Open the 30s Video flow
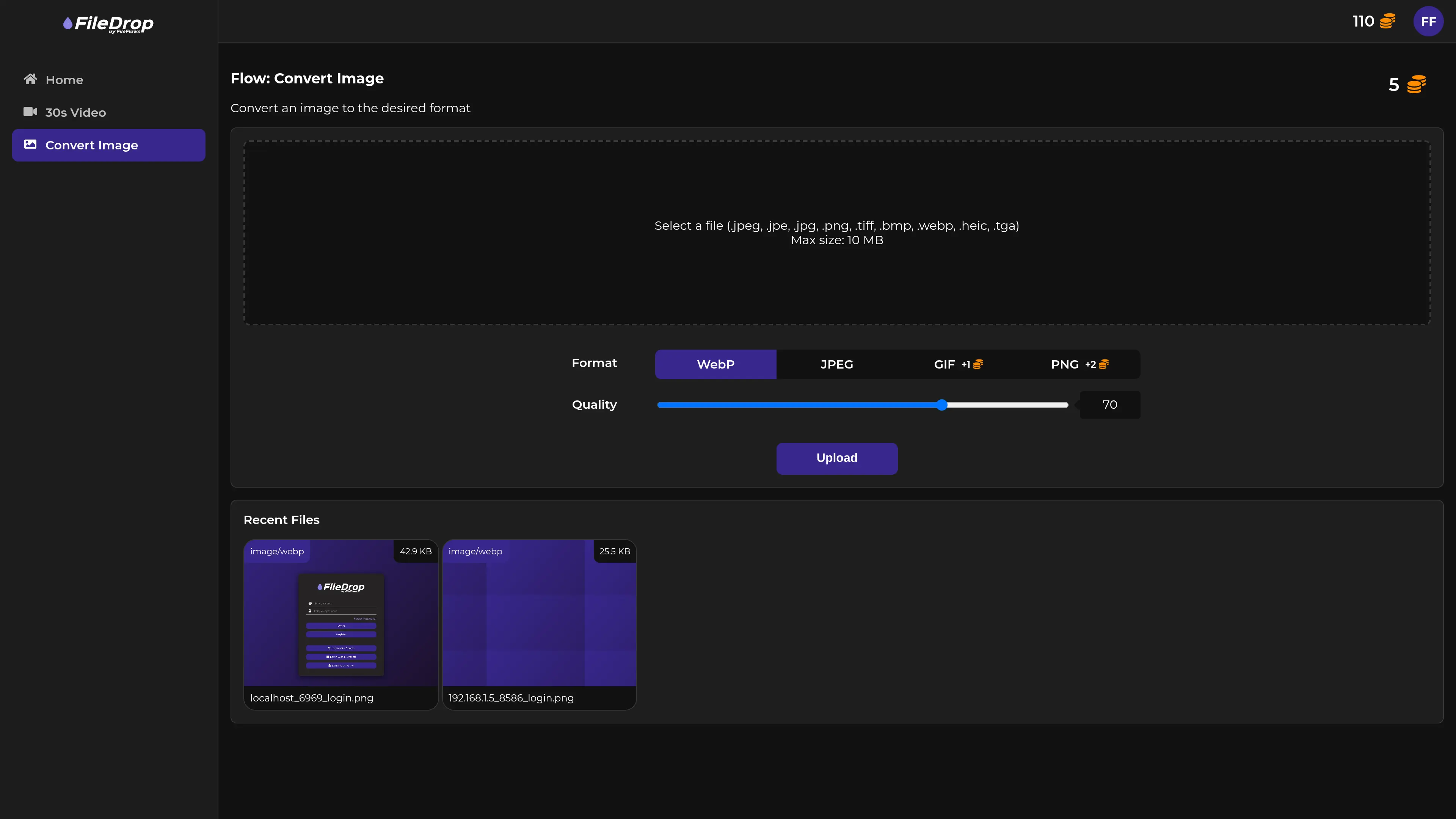Viewport: 1456px width, 819px height. [x=108, y=113]
